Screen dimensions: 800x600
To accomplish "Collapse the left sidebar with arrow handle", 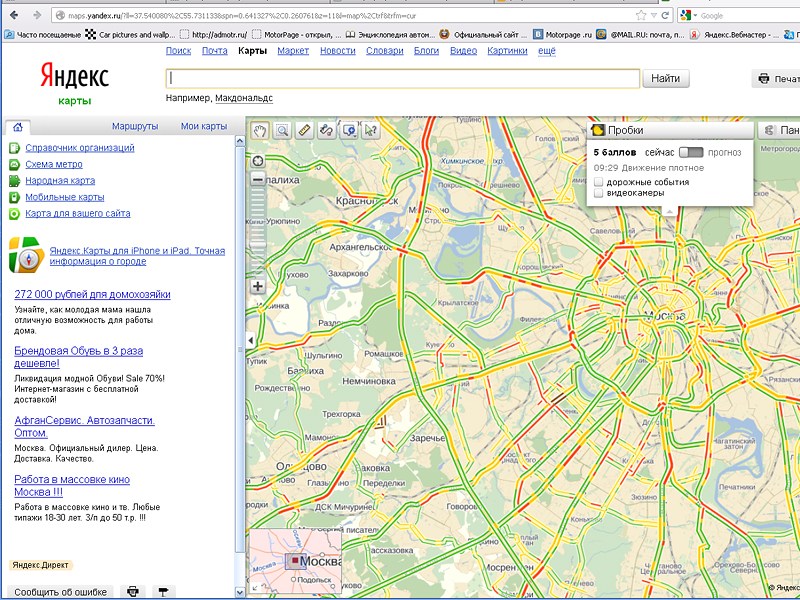I will click(251, 340).
